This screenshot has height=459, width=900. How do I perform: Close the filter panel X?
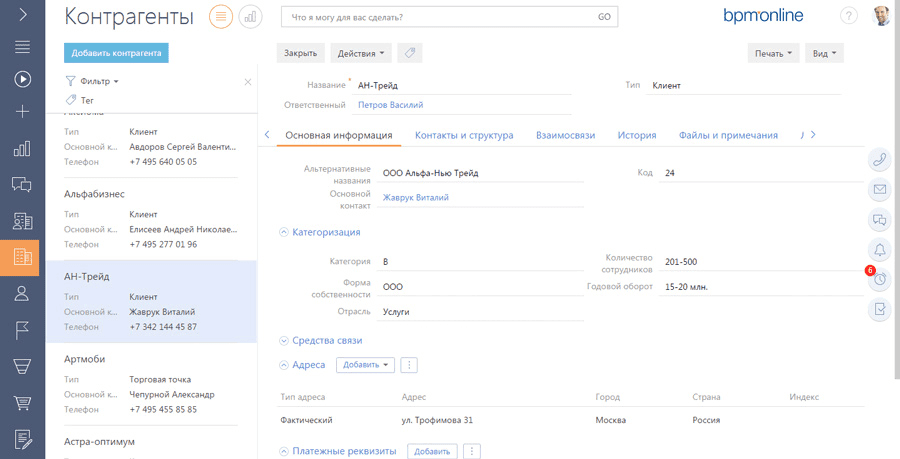click(x=248, y=82)
